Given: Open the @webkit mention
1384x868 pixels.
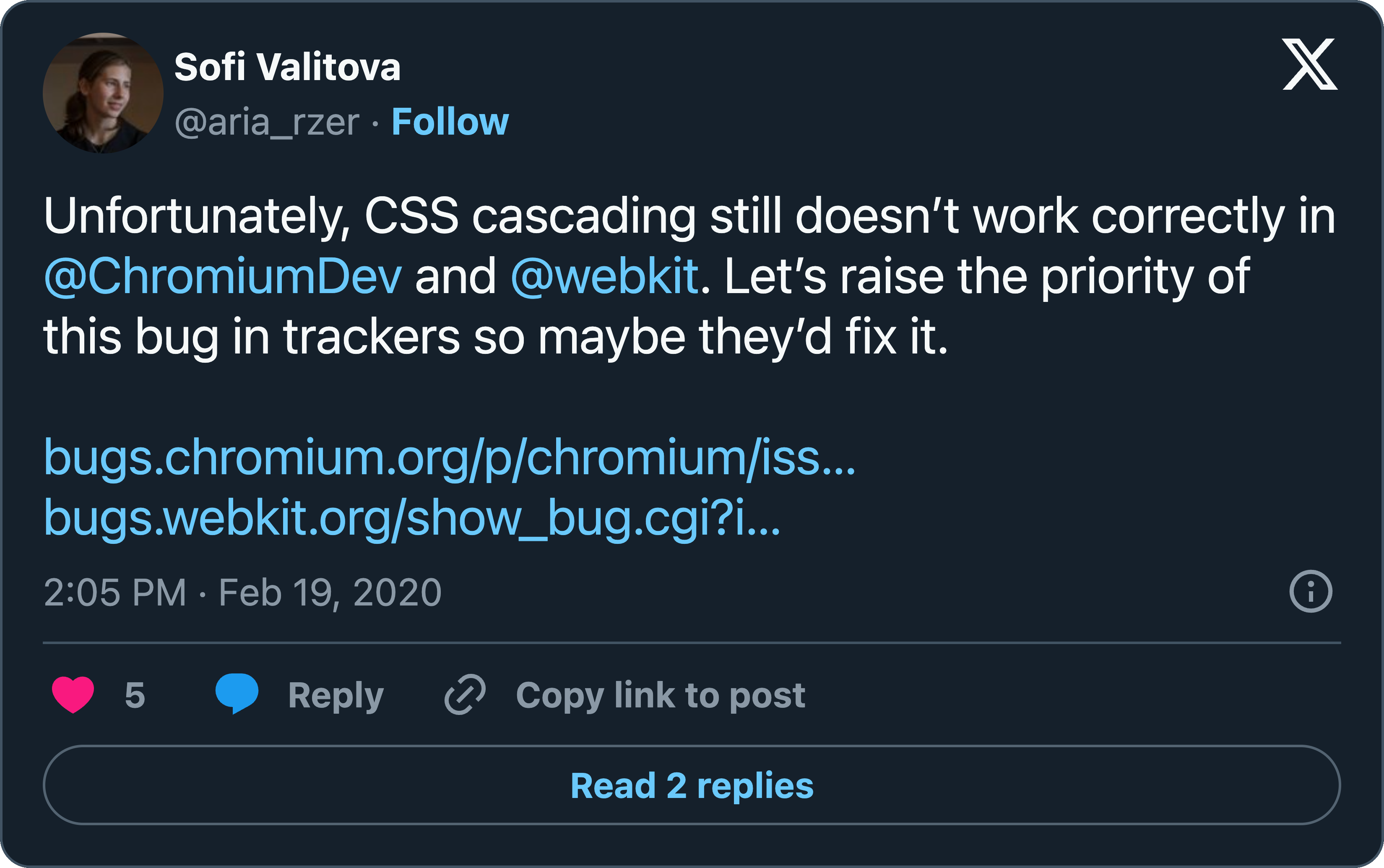Looking at the screenshot, I should [x=604, y=276].
